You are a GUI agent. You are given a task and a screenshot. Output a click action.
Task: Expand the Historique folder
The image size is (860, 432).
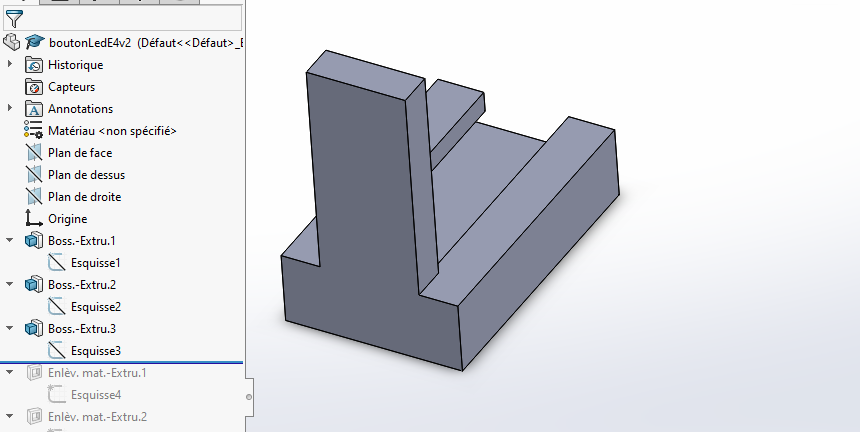(10, 65)
